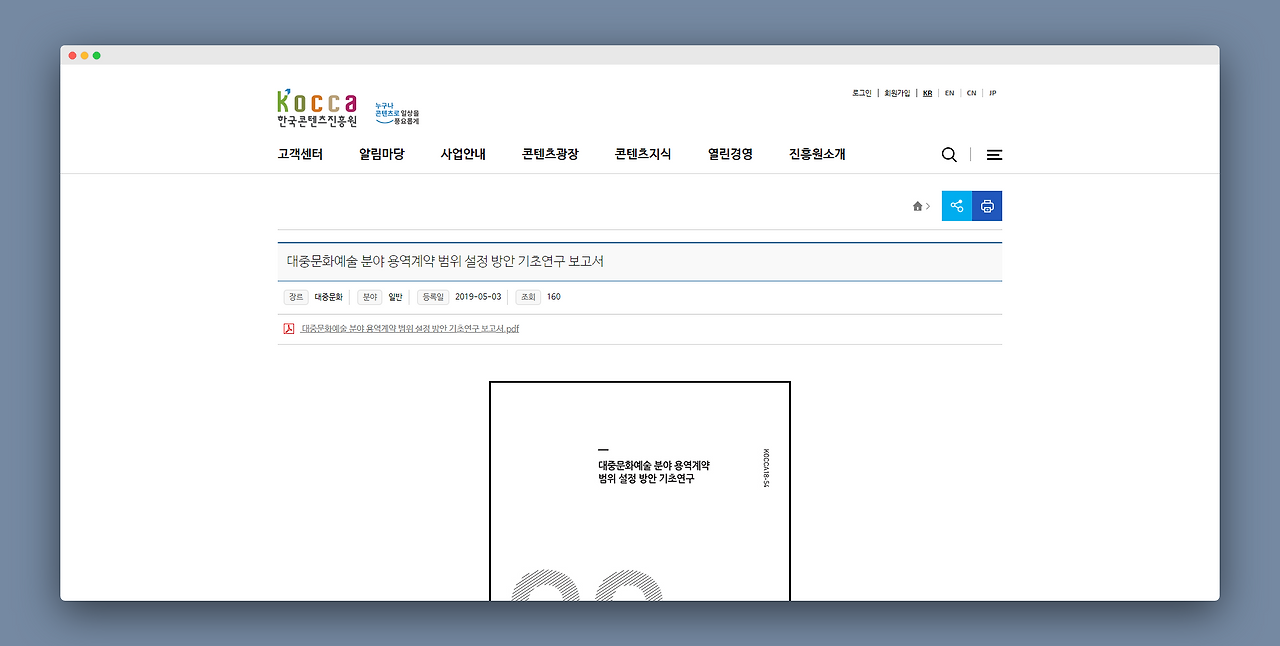The height and width of the screenshot is (646, 1280).
Task: Click the date 2019-05-03
Action: tap(478, 297)
